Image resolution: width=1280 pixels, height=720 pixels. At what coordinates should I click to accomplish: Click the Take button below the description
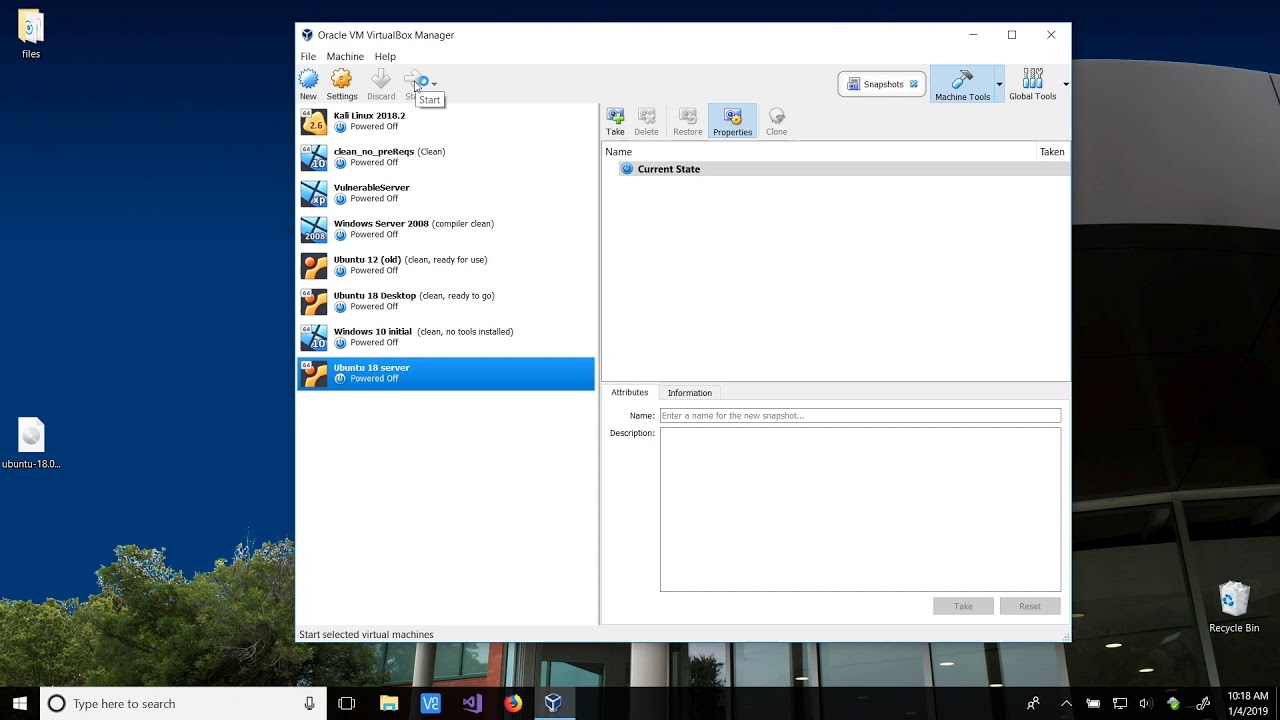click(963, 606)
